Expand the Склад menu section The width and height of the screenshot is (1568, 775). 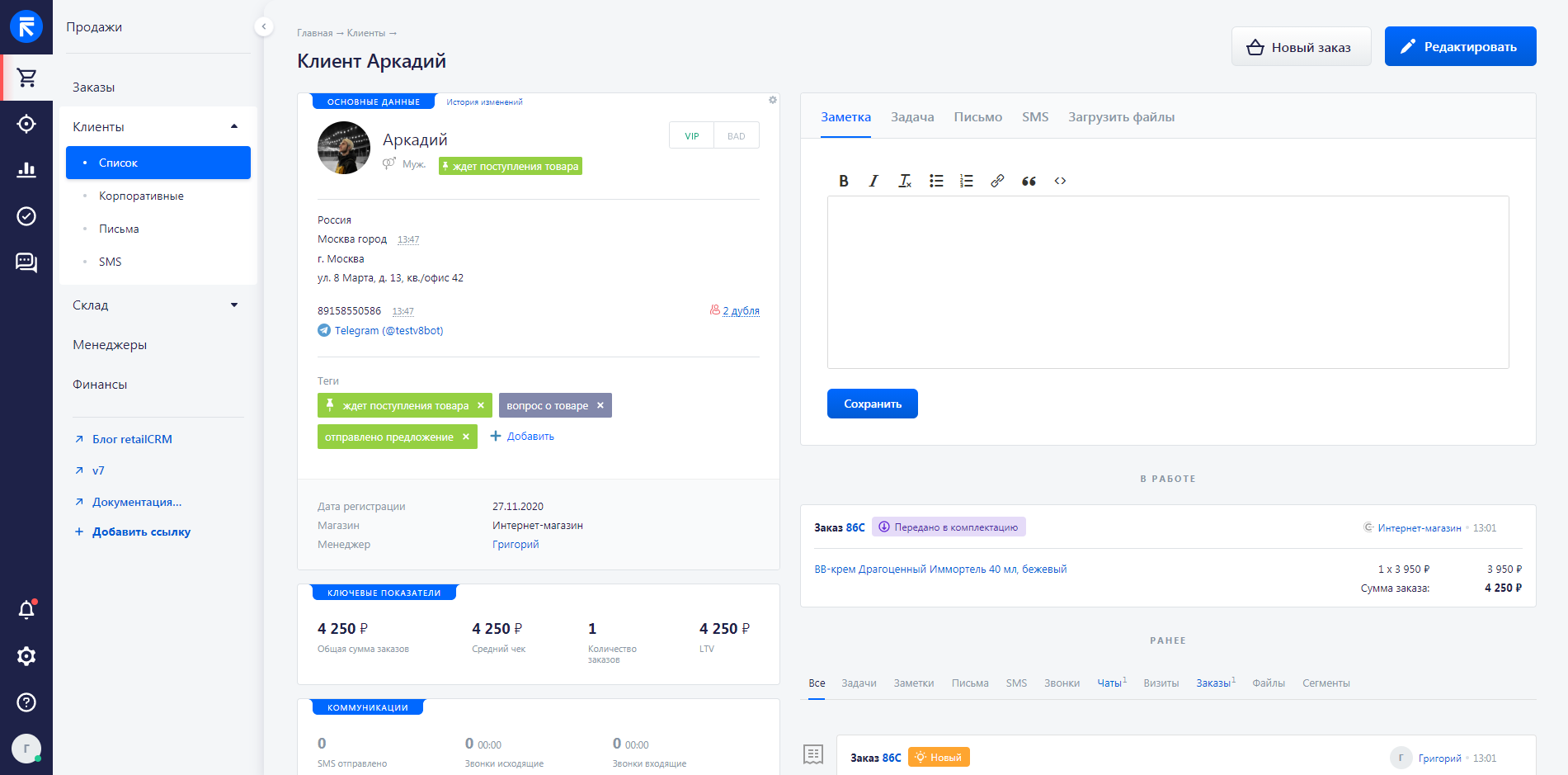234,305
